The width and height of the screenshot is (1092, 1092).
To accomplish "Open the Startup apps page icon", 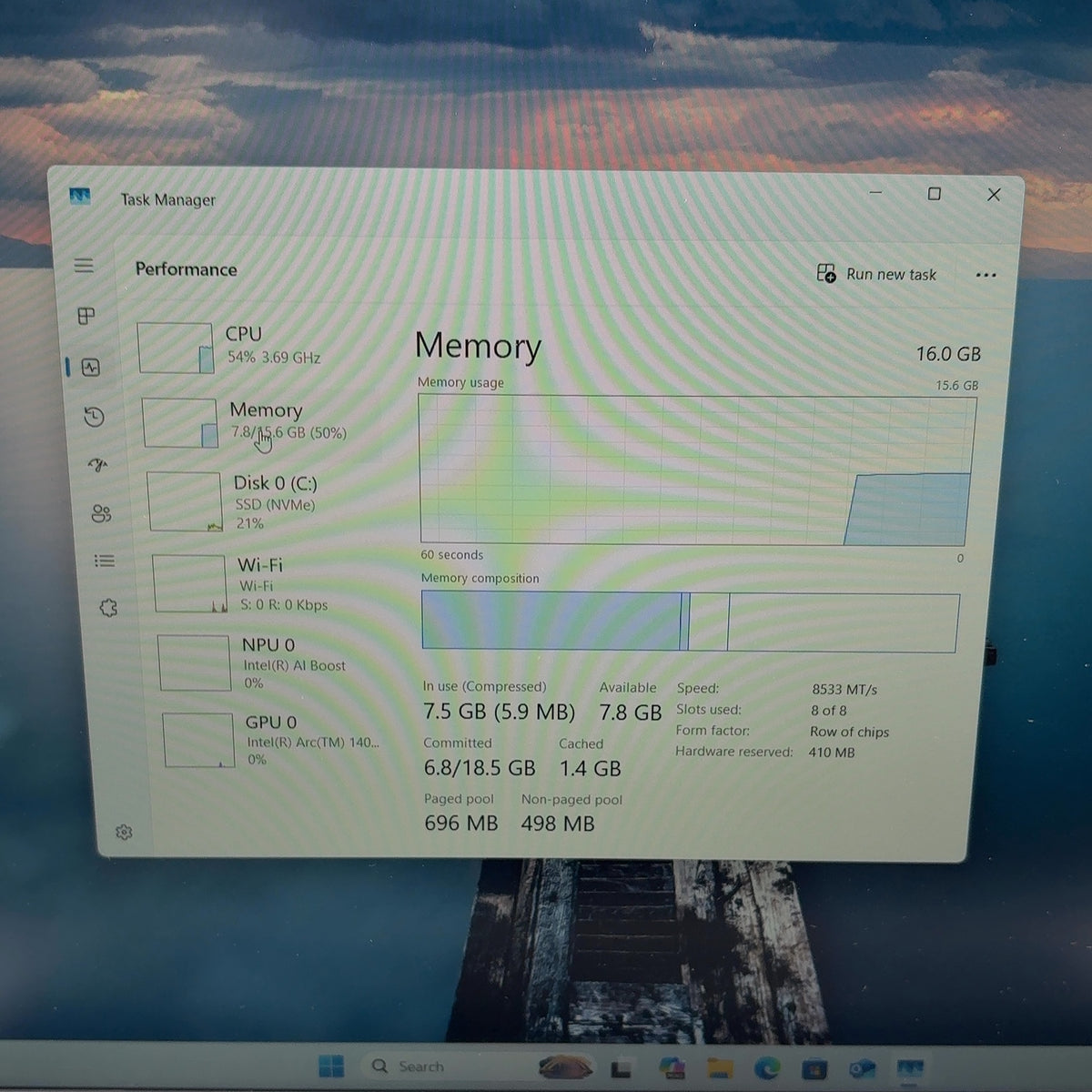I will pos(97,466).
